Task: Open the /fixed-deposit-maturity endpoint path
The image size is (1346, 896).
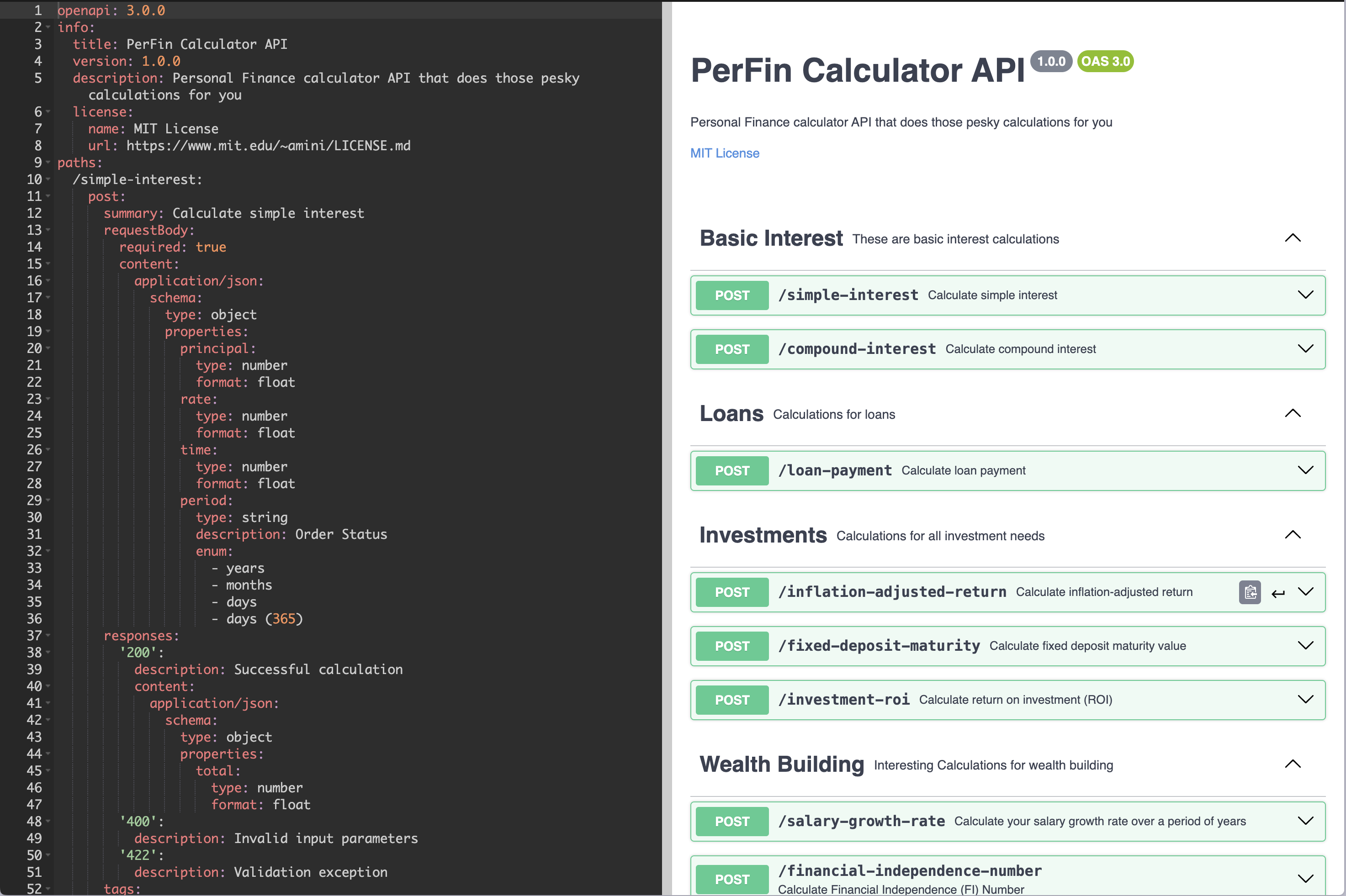Action: [x=879, y=646]
